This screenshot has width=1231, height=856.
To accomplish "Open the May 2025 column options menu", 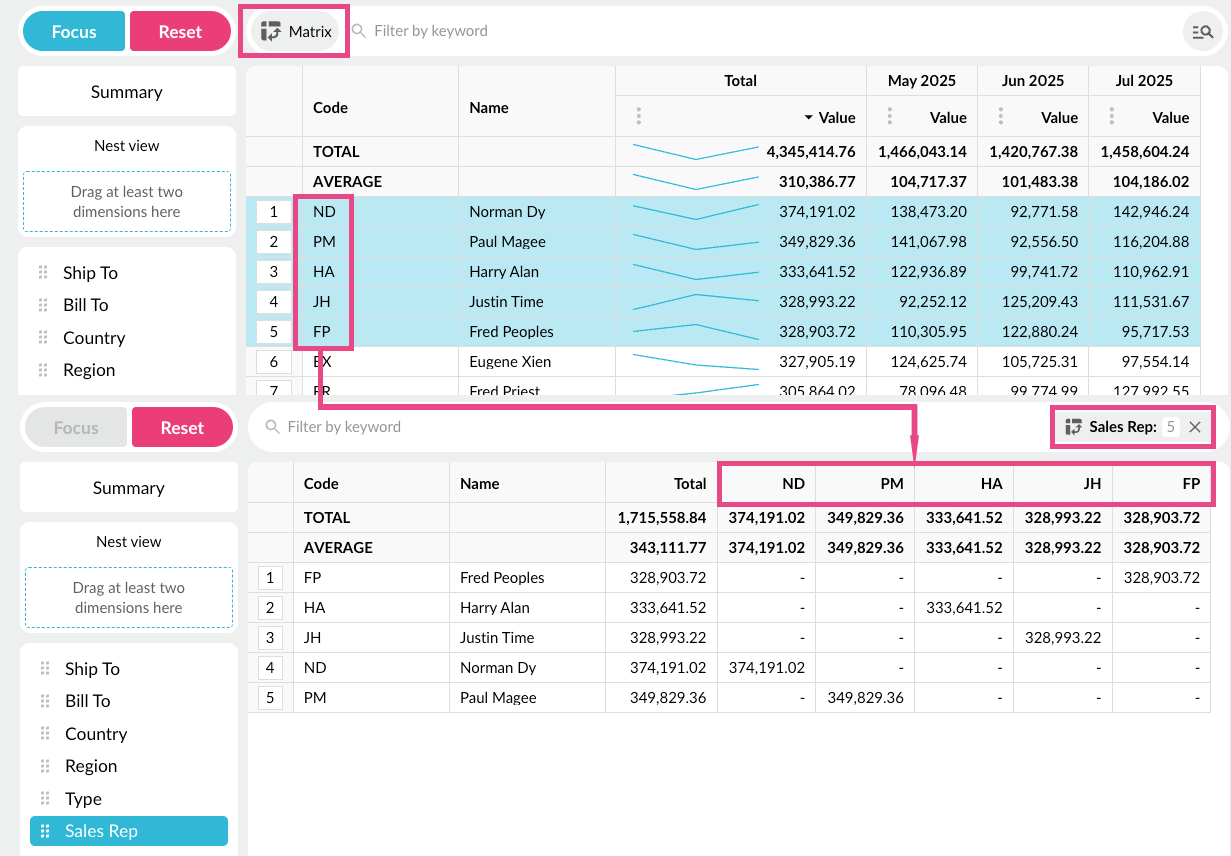I will [x=889, y=117].
